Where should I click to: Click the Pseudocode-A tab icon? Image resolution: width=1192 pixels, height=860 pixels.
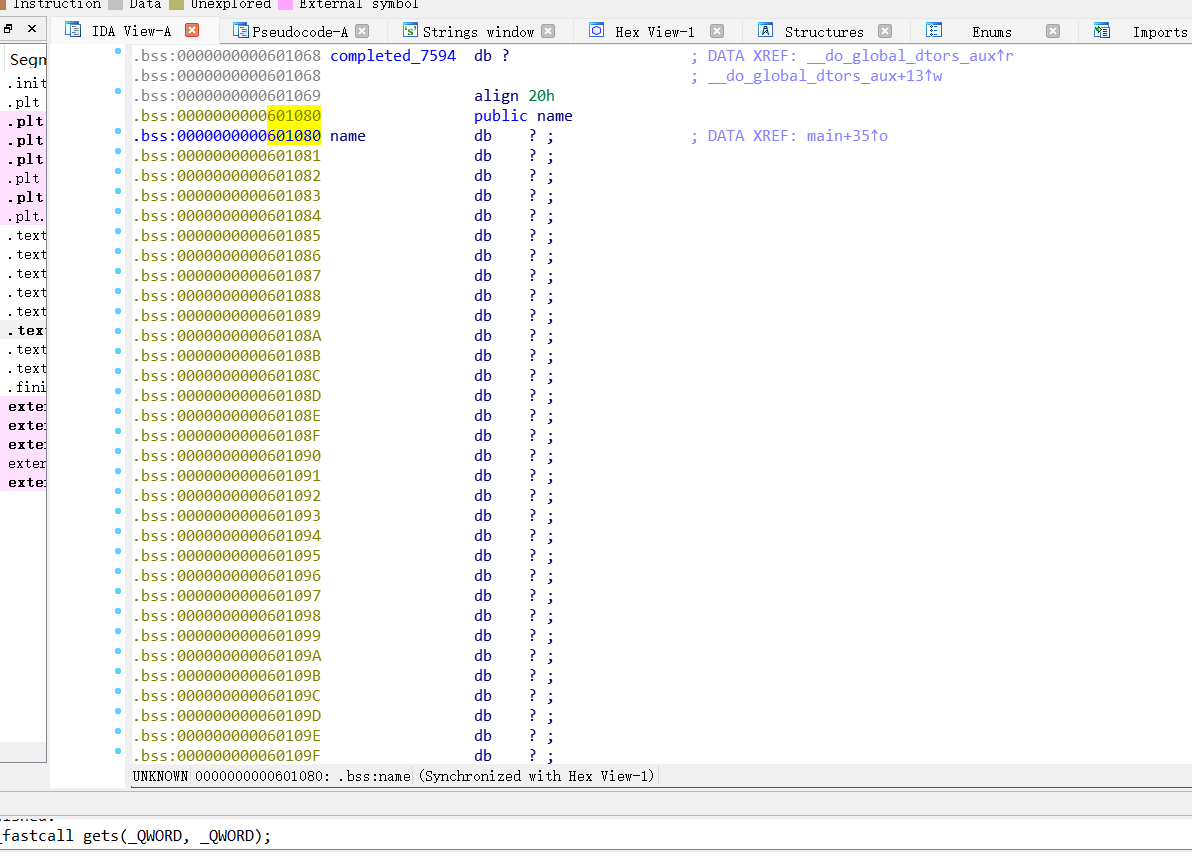click(240, 30)
